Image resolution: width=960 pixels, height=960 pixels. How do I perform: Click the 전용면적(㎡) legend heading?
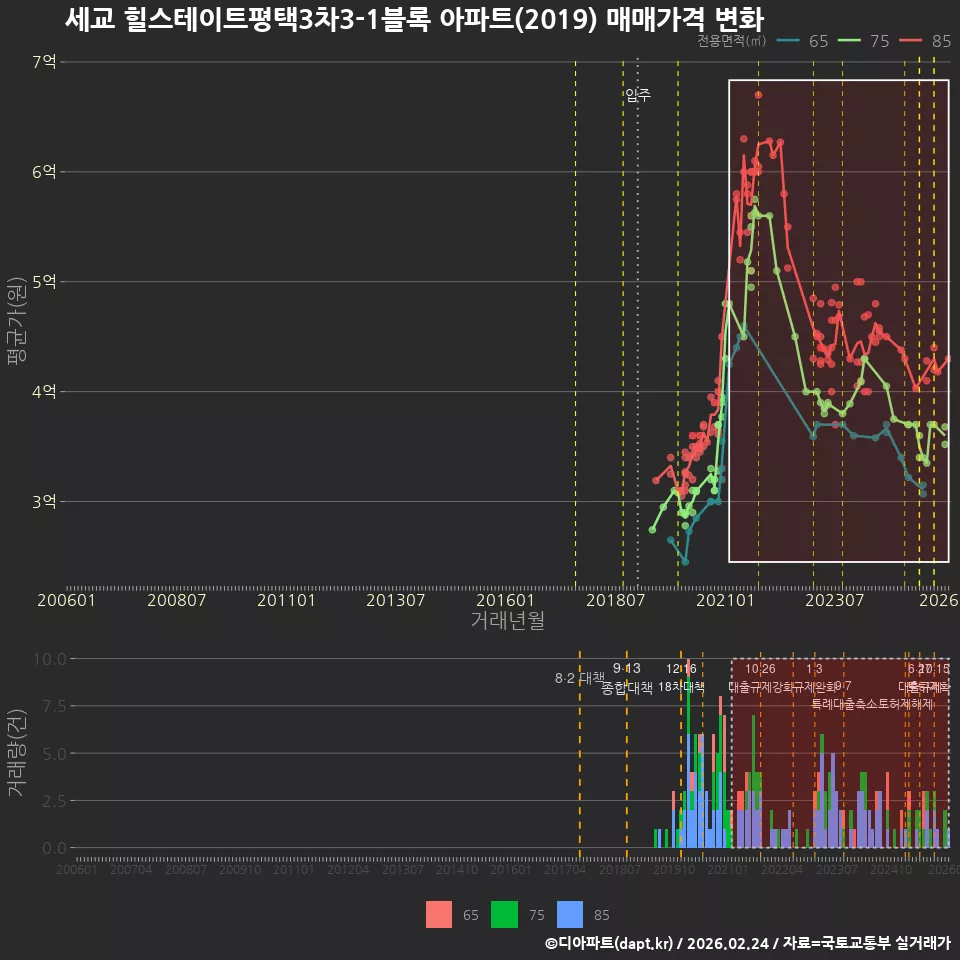click(x=732, y=41)
